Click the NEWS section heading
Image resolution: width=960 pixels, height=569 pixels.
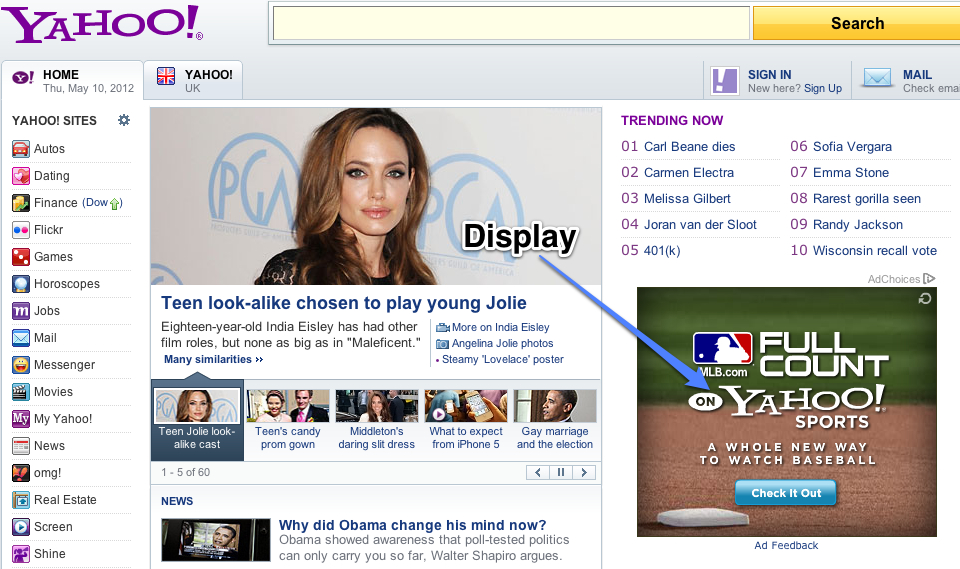click(177, 501)
